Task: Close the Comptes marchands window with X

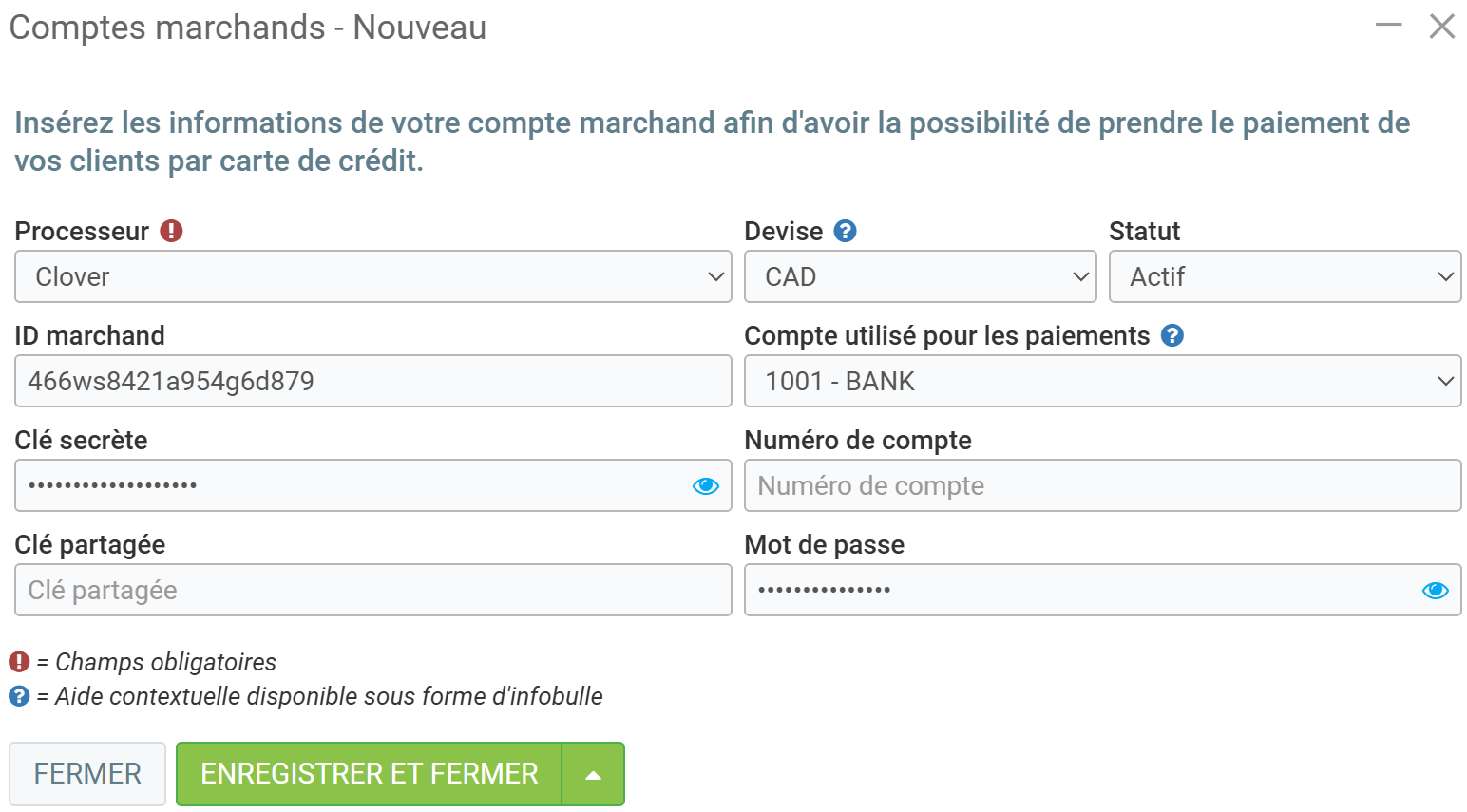Action: tap(1442, 27)
